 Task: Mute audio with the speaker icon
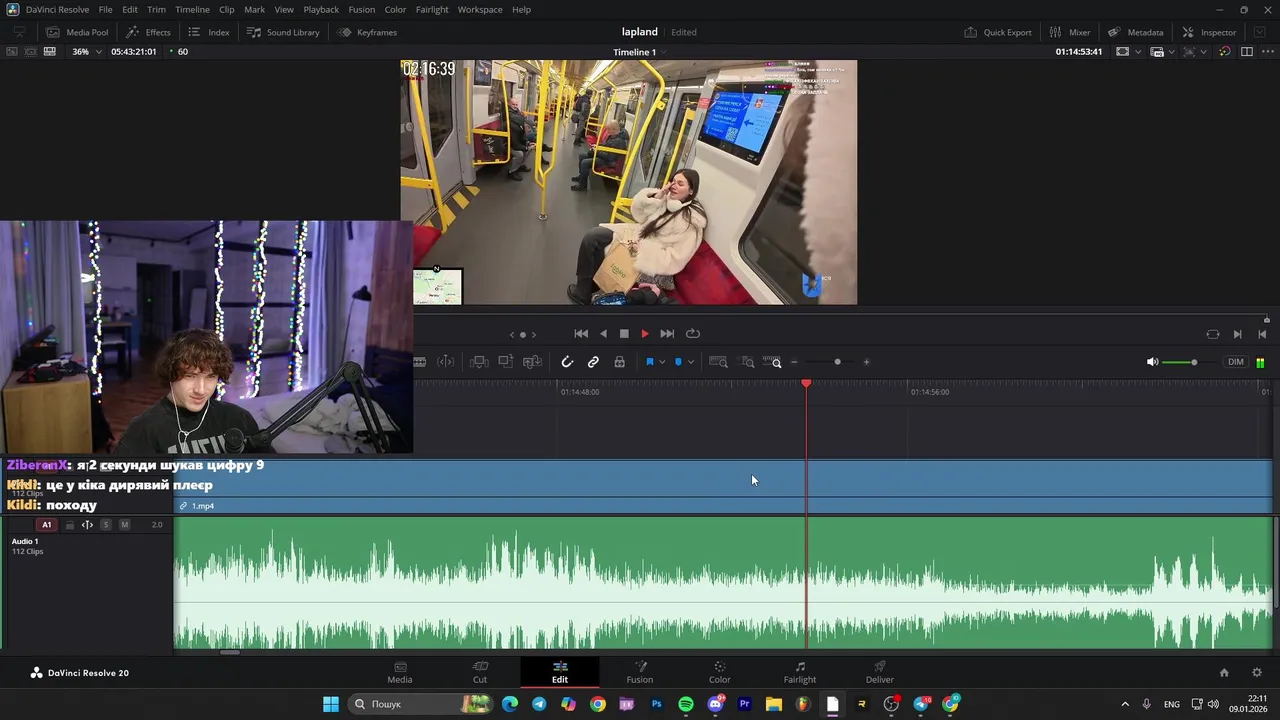(x=1152, y=362)
